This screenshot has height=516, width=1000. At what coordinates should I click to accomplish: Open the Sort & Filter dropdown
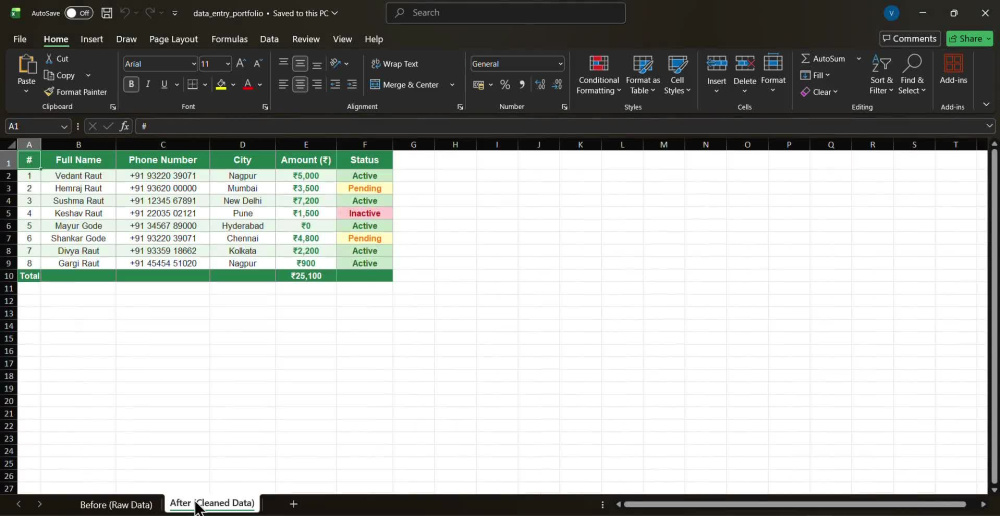[x=881, y=75]
